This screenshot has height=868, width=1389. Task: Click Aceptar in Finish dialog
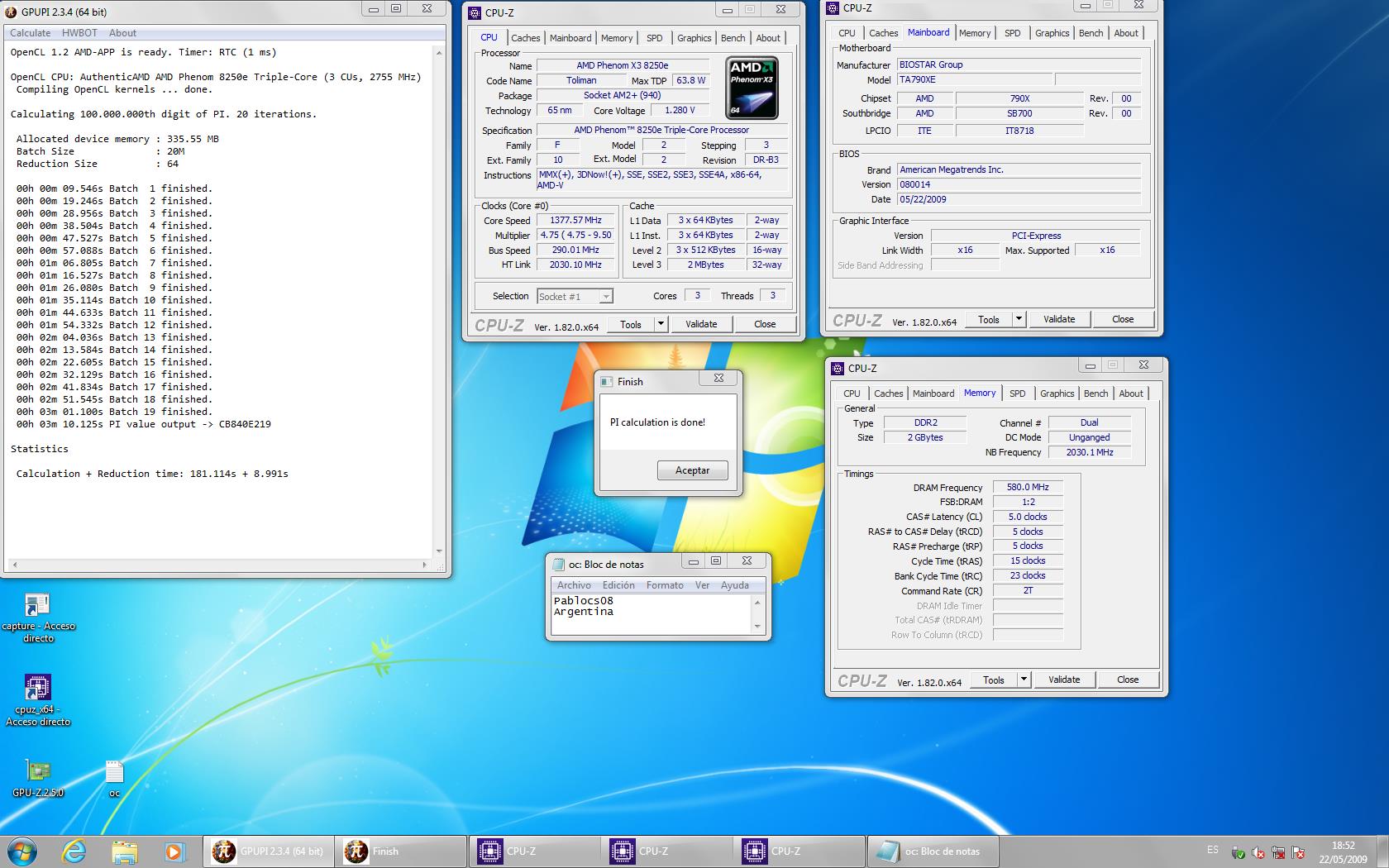[x=692, y=470]
